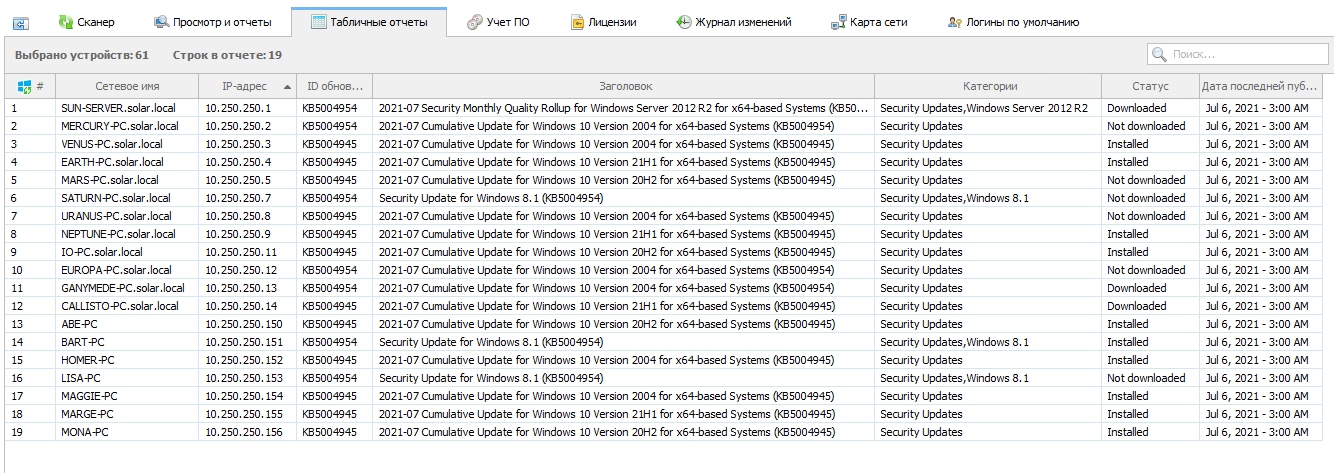Screen dimensions: 1334x473
Task: Click the Категории column header
Action: coord(989,87)
